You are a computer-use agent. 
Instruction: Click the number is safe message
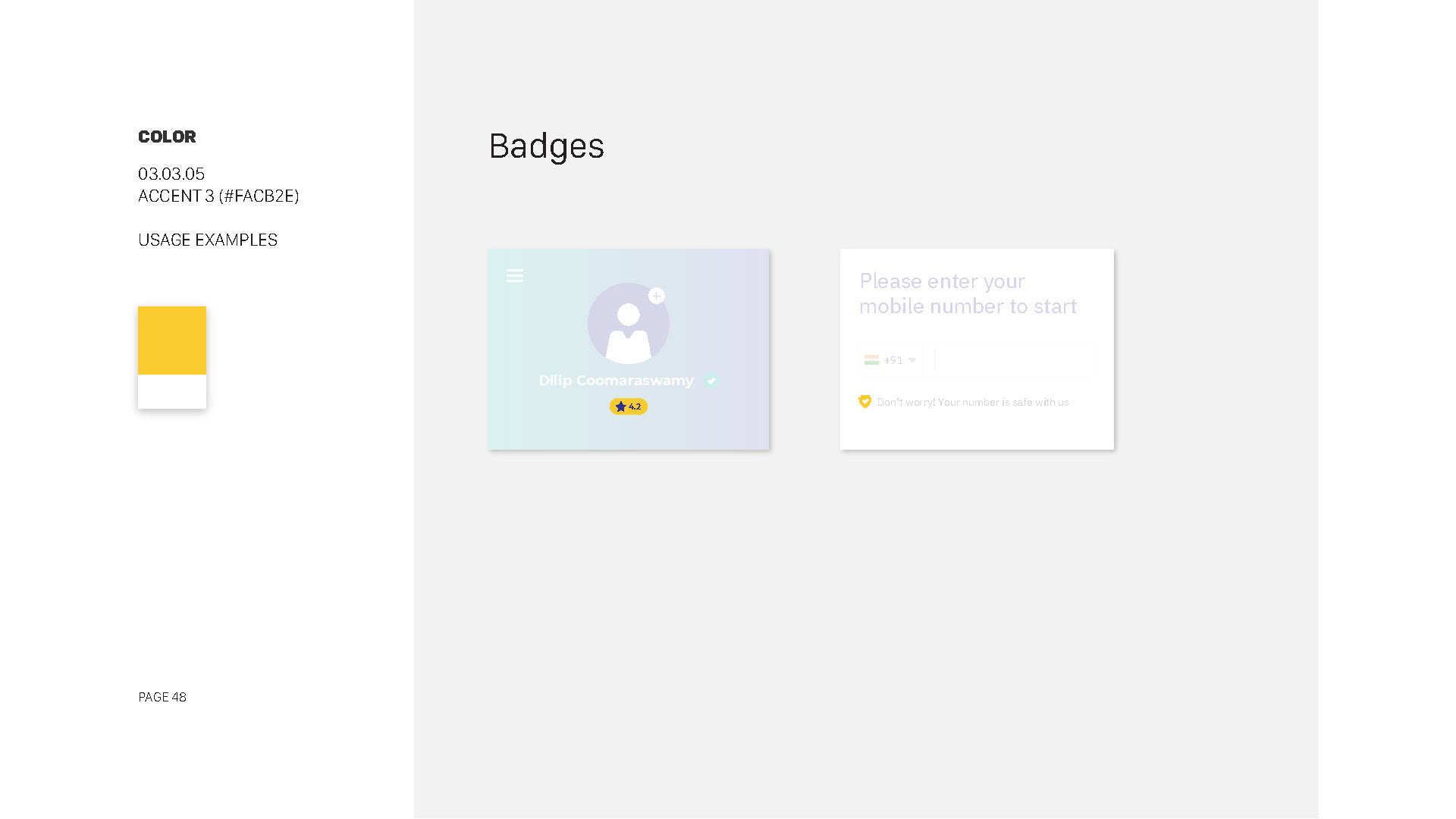[x=973, y=402]
